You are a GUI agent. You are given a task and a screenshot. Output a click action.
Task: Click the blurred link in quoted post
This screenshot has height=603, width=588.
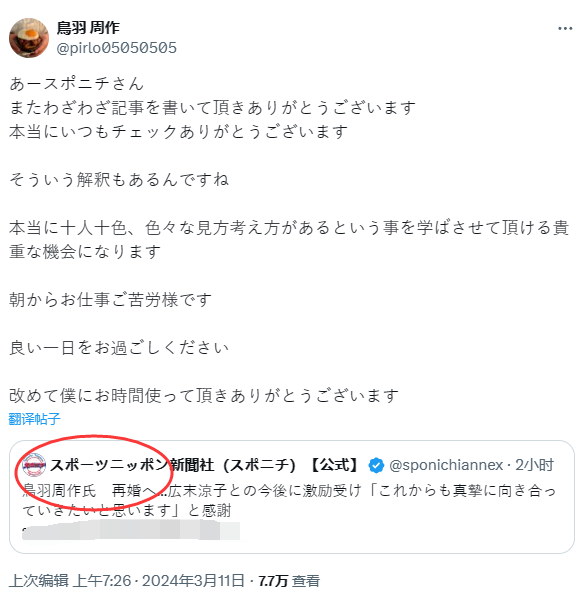(131, 530)
